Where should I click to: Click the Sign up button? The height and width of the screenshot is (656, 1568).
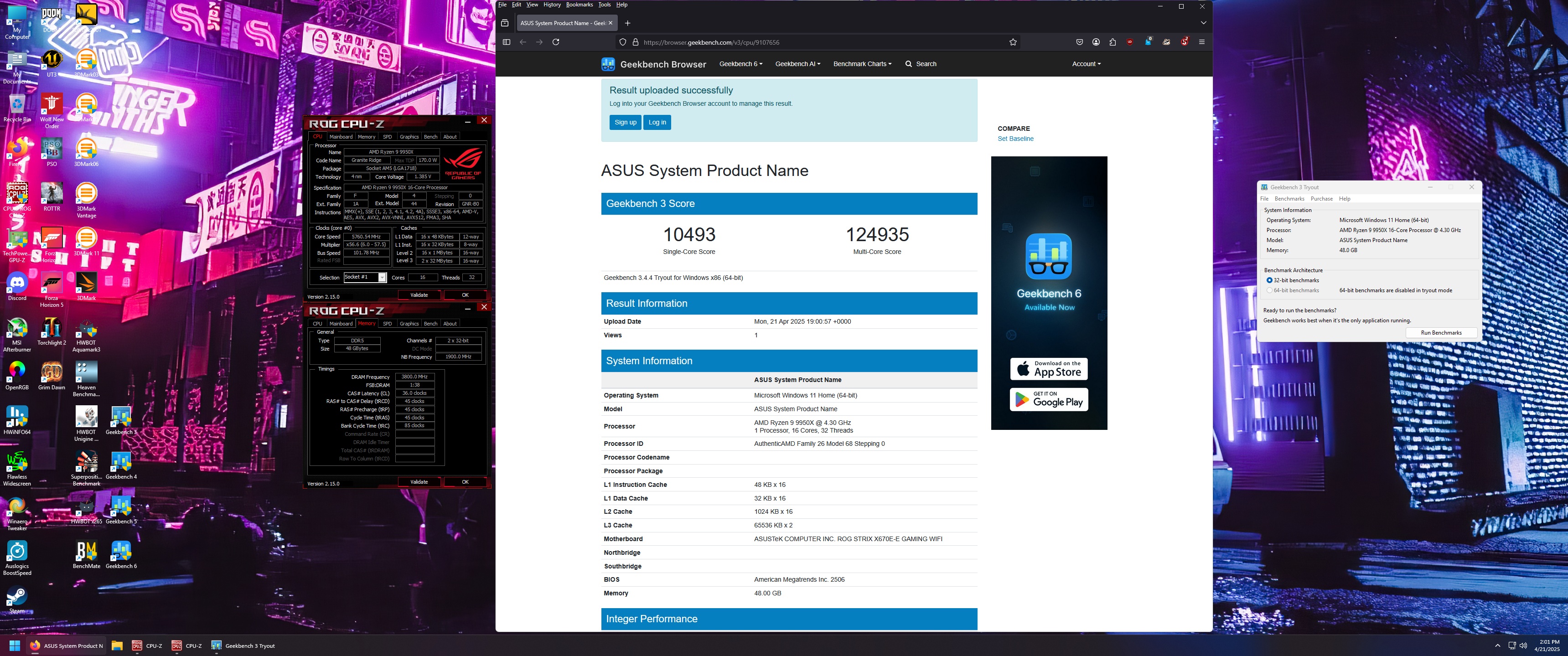pyautogui.click(x=625, y=122)
